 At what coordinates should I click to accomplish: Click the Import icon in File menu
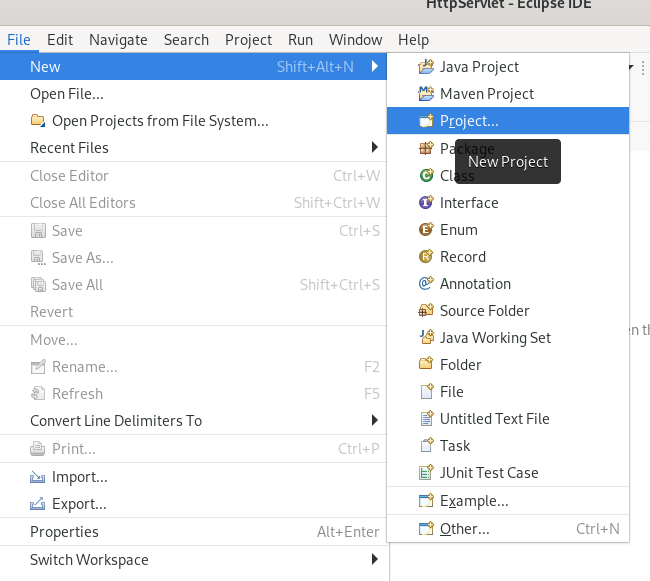click(38, 477)
